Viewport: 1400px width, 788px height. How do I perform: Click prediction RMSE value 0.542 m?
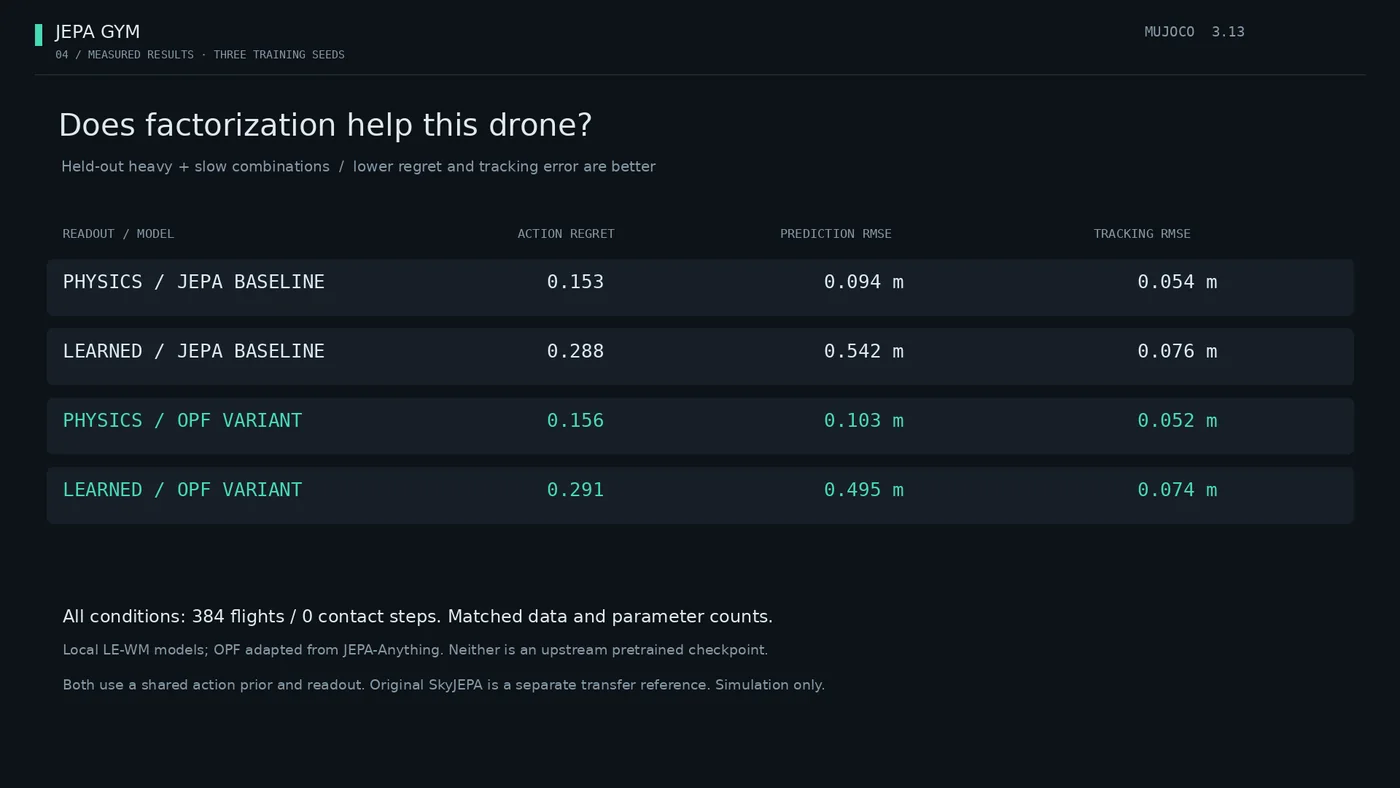(x=864, y=351)
